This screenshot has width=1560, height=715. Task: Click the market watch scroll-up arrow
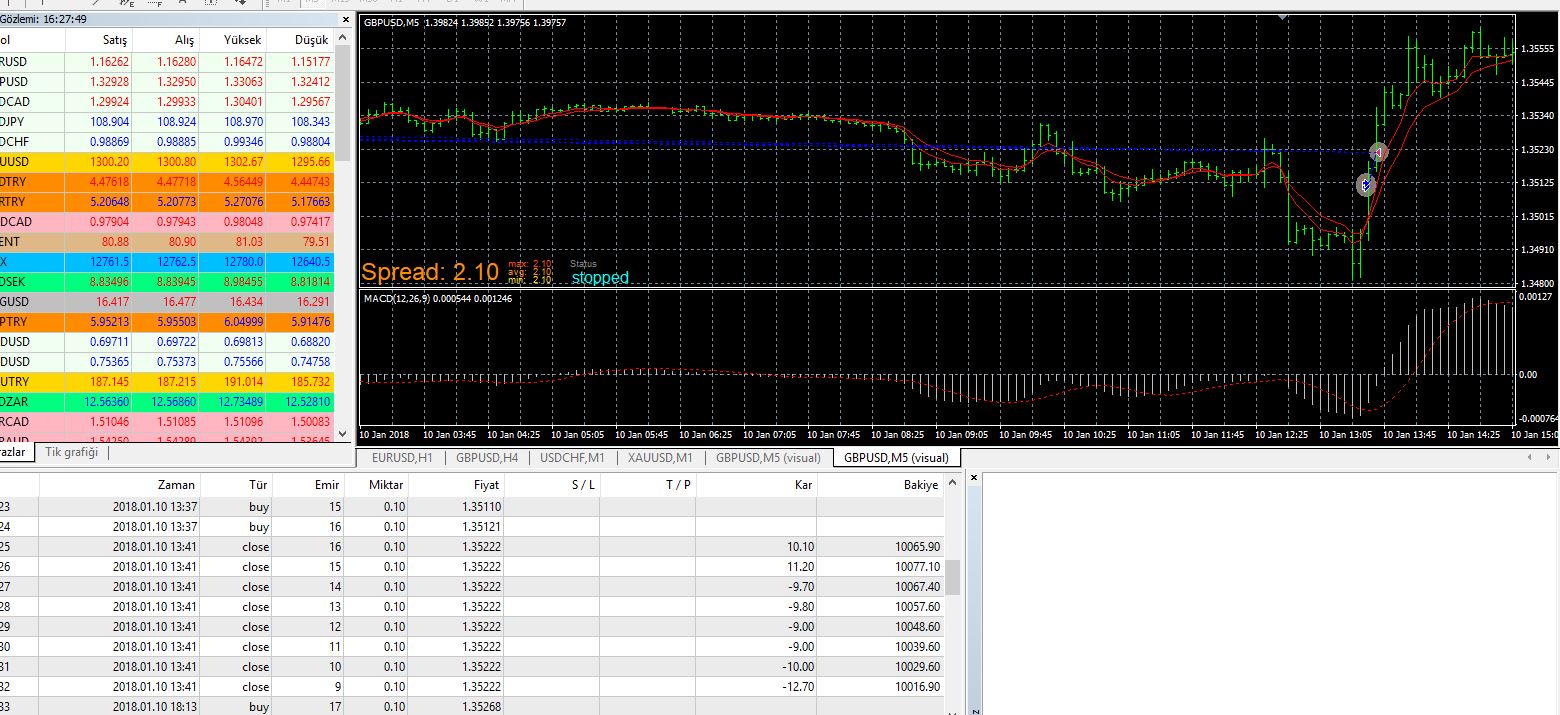pyautogui.click(x=344, y=38)
